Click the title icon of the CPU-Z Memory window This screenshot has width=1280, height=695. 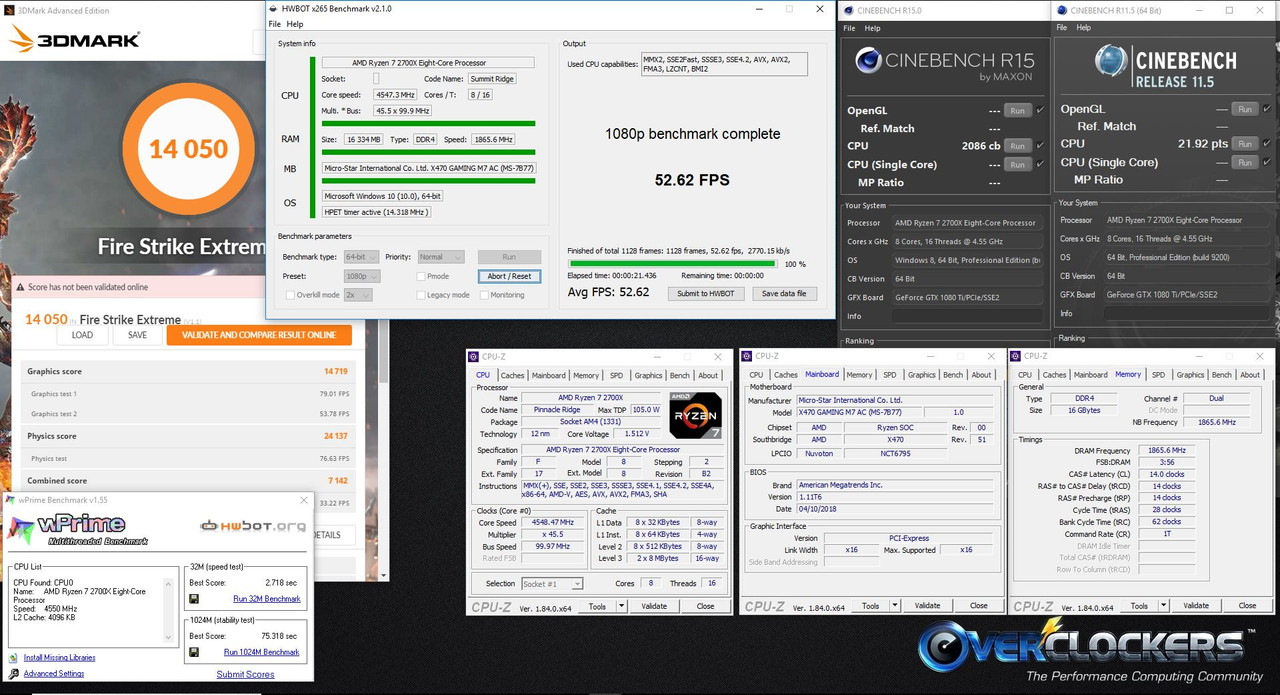point(1017,356)
